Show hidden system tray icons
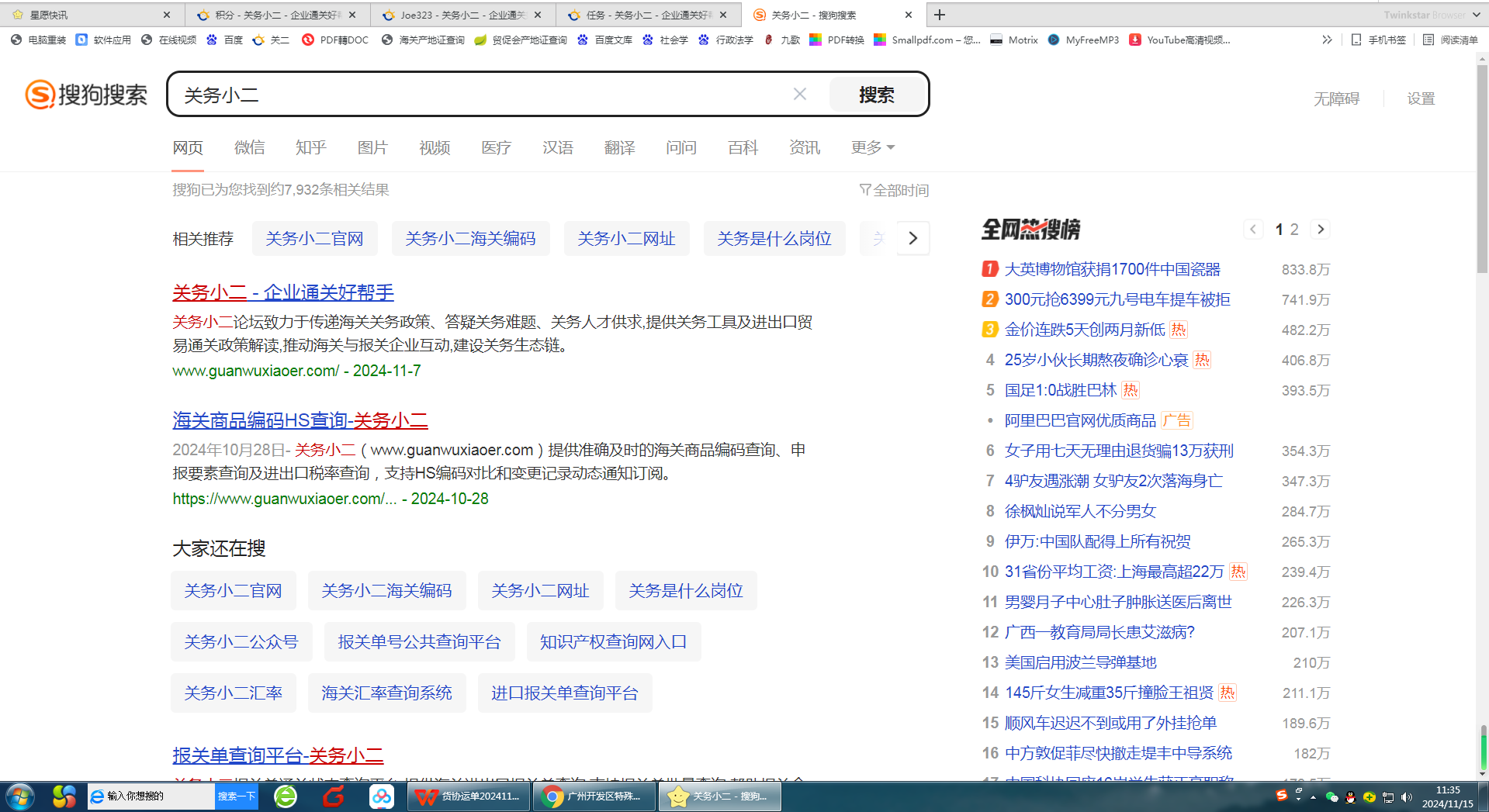Image resolution: width=1489 pixels, height=812 pixels. point(1313,797)
